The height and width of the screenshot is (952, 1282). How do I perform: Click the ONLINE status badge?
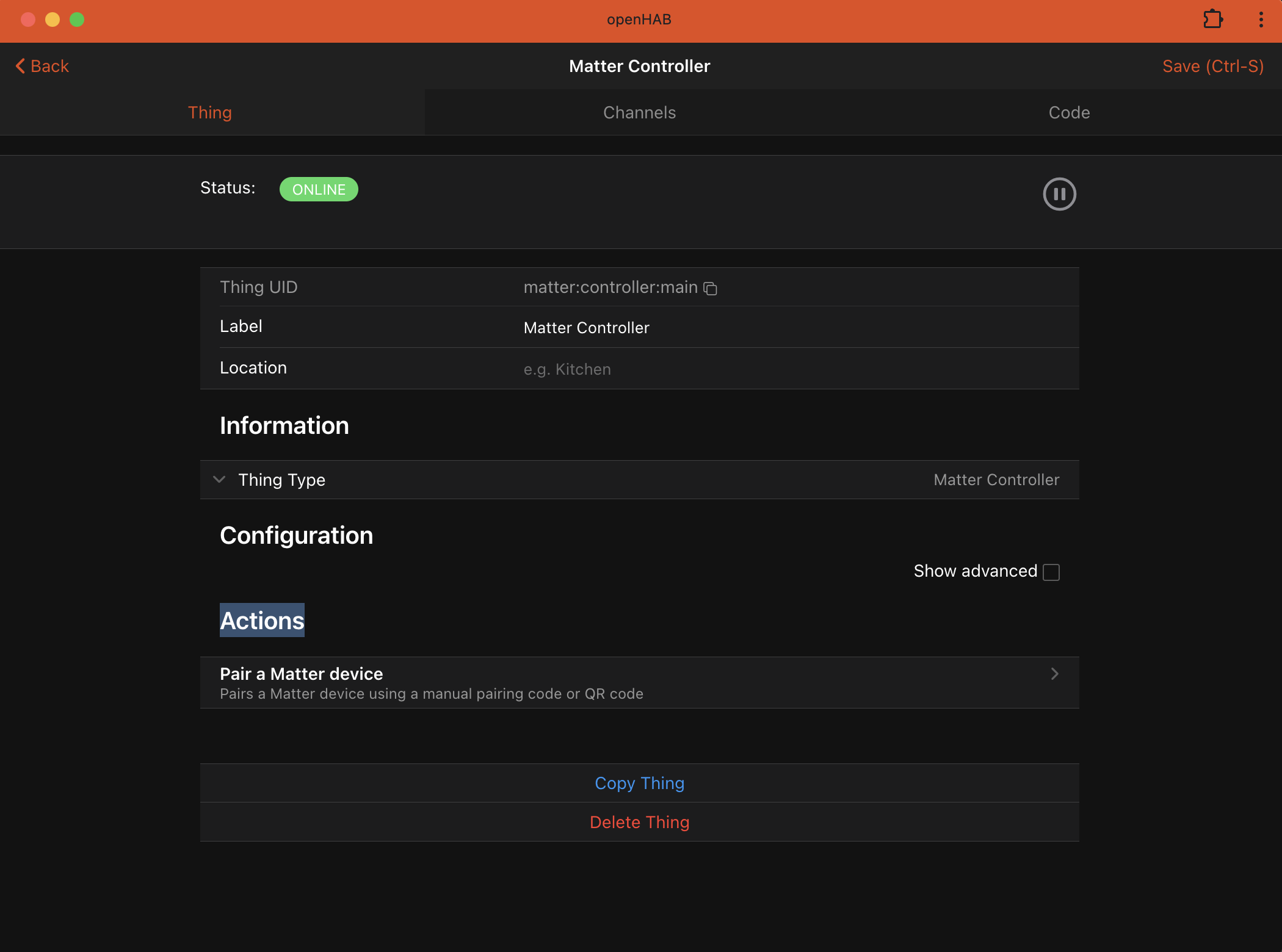click(319, 189)
